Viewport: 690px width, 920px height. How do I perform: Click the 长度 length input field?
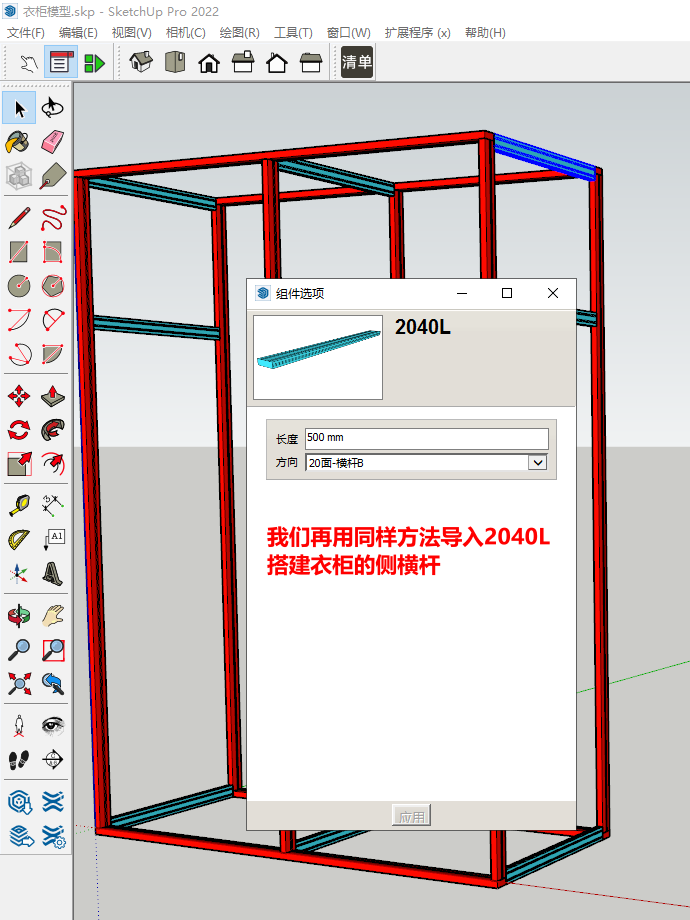pyautogui.click(x=426, y=438)
